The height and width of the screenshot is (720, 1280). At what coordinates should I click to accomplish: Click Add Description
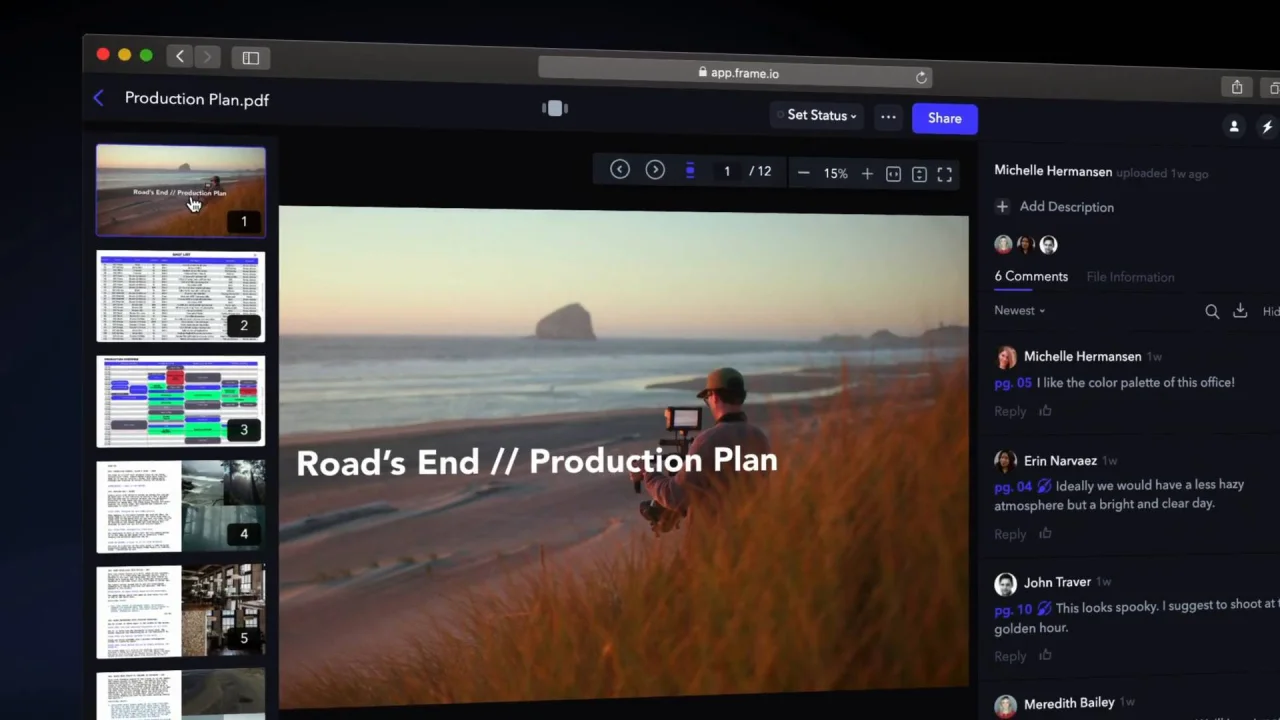(x=1066, y=207)
